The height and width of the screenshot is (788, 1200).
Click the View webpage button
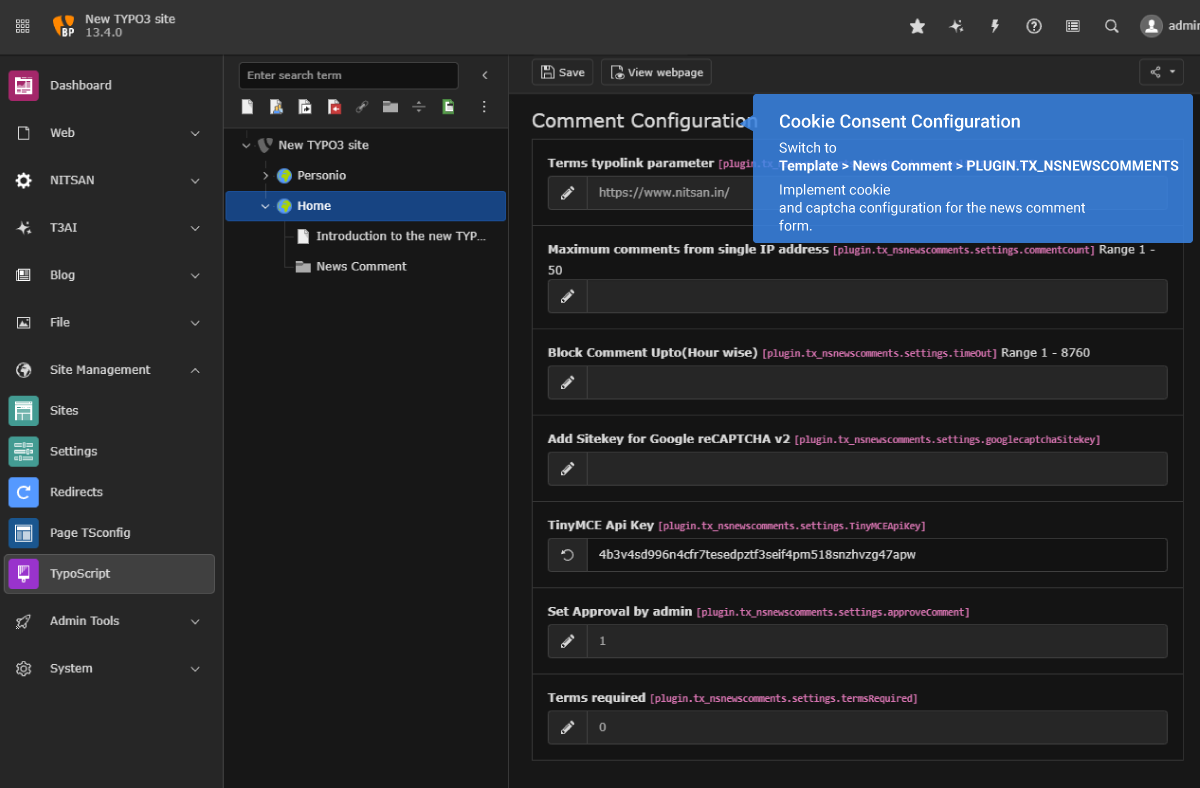pos(656,72)
